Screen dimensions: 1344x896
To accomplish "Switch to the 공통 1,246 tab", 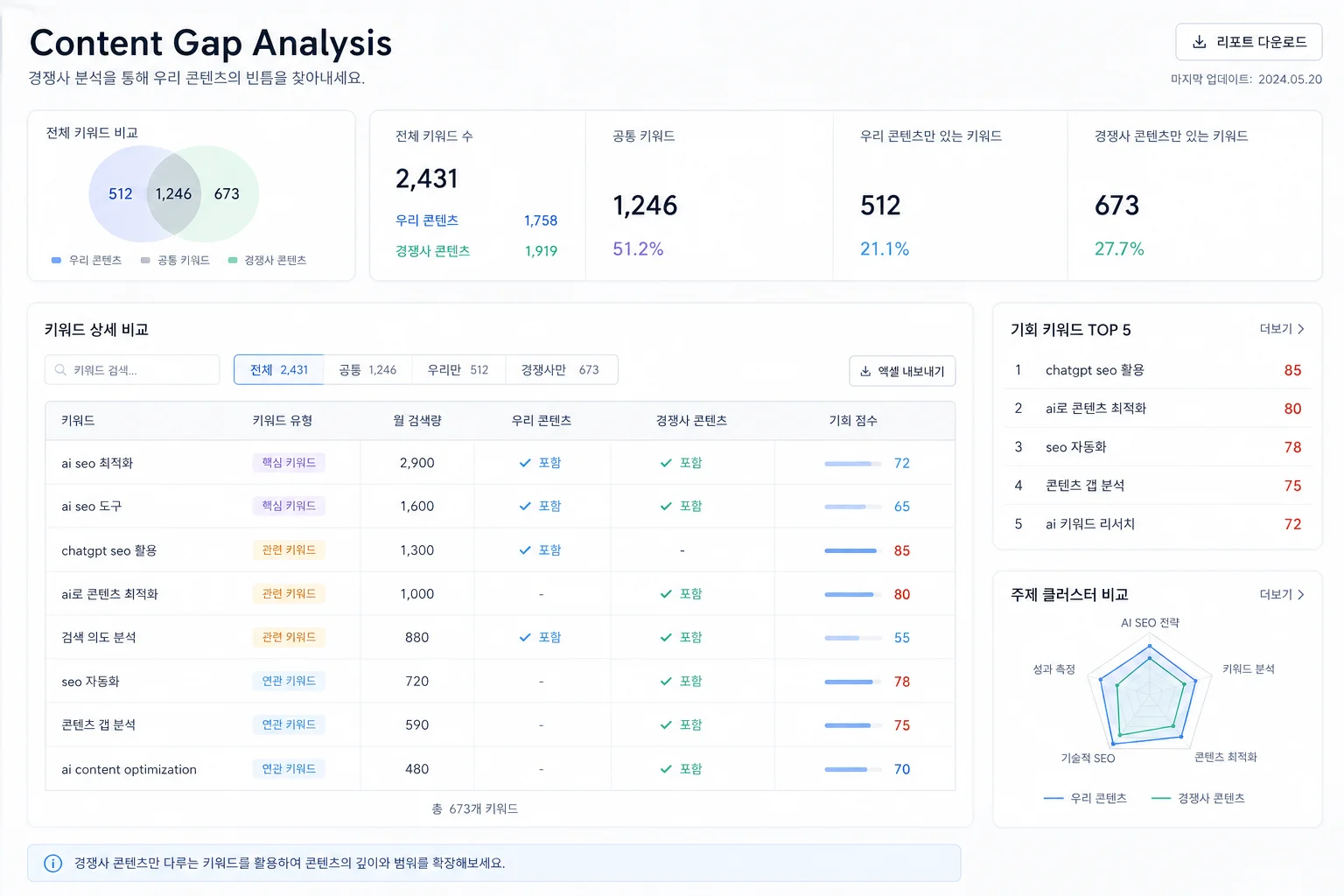I will [x=368, y=369].
